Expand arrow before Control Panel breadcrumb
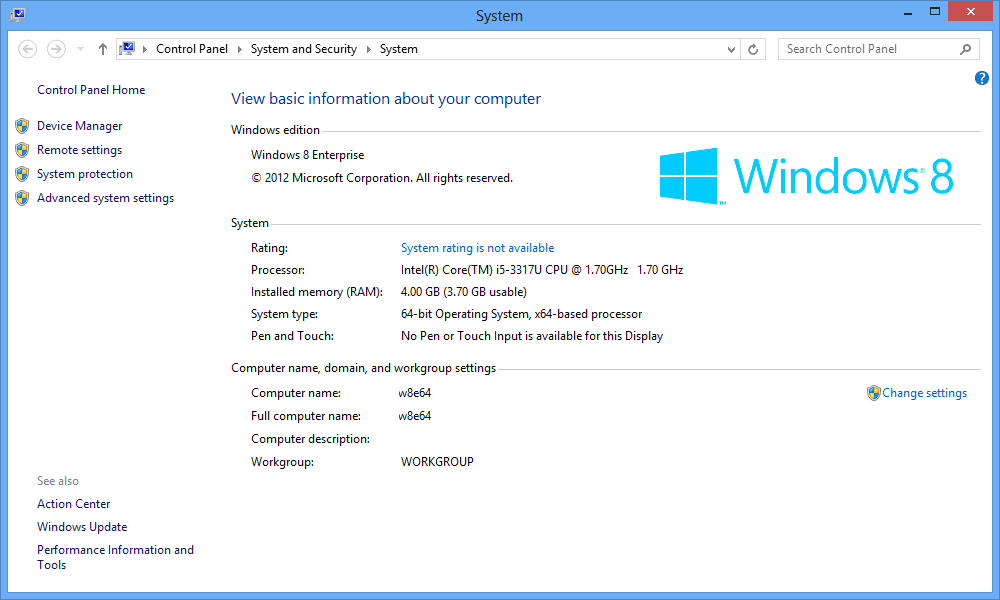Image resolution: width=1000 pixels, height=600 pixels. 145,49
